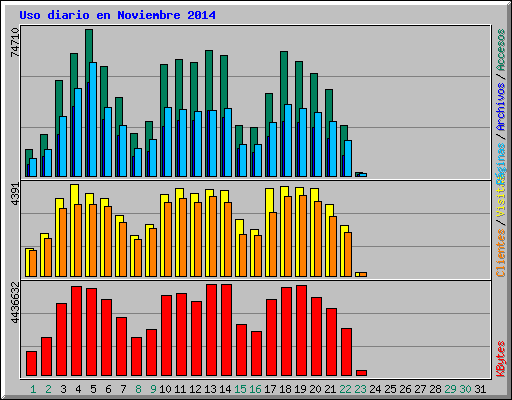Select day label 17 on the x-axis
This screenshot has width=512, height=400.
tap(270, 389)
